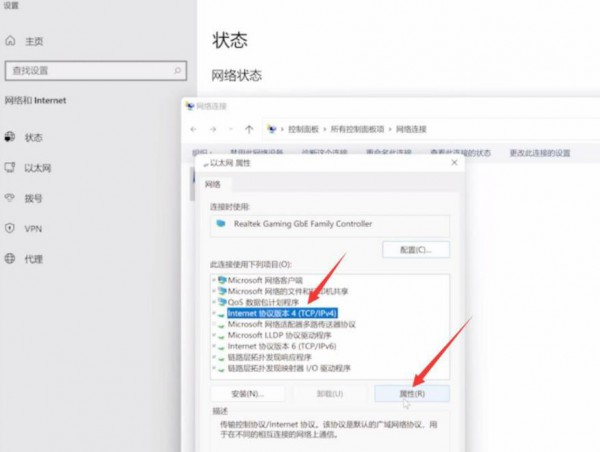Expand the chevron after 所有控制面板项 breadcrumb
This screenshot has height=452, width=600.
coord(390,129)
